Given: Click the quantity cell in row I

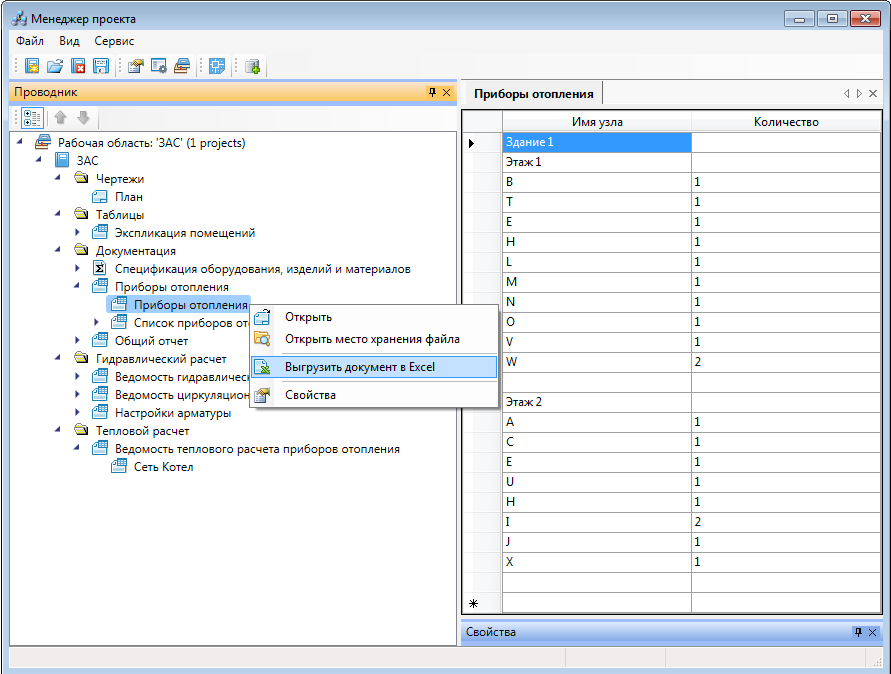Looking at the screenshot, I should click(786, 522).
